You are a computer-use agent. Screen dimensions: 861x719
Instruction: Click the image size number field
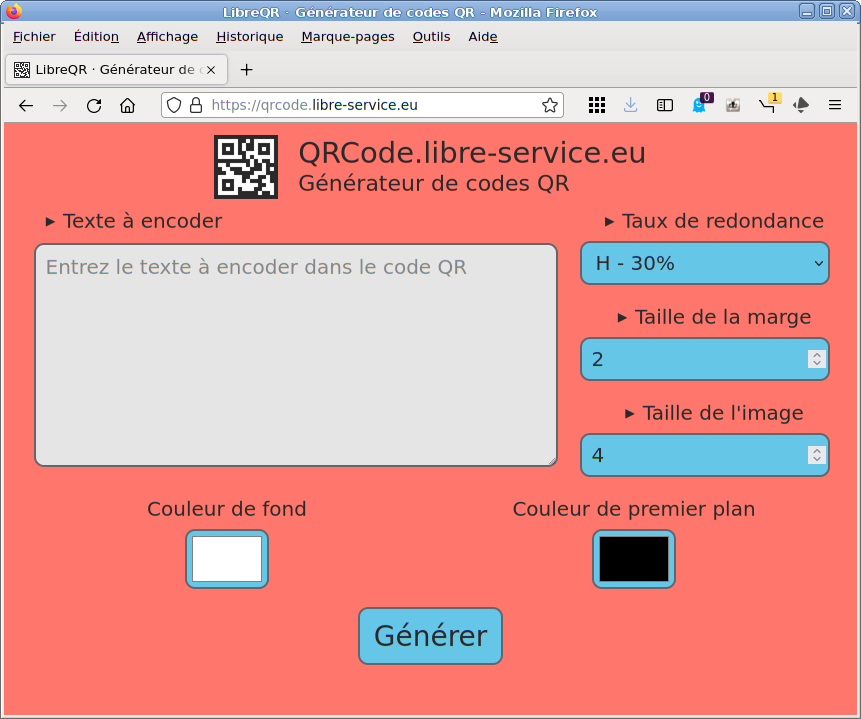(705, 455)
